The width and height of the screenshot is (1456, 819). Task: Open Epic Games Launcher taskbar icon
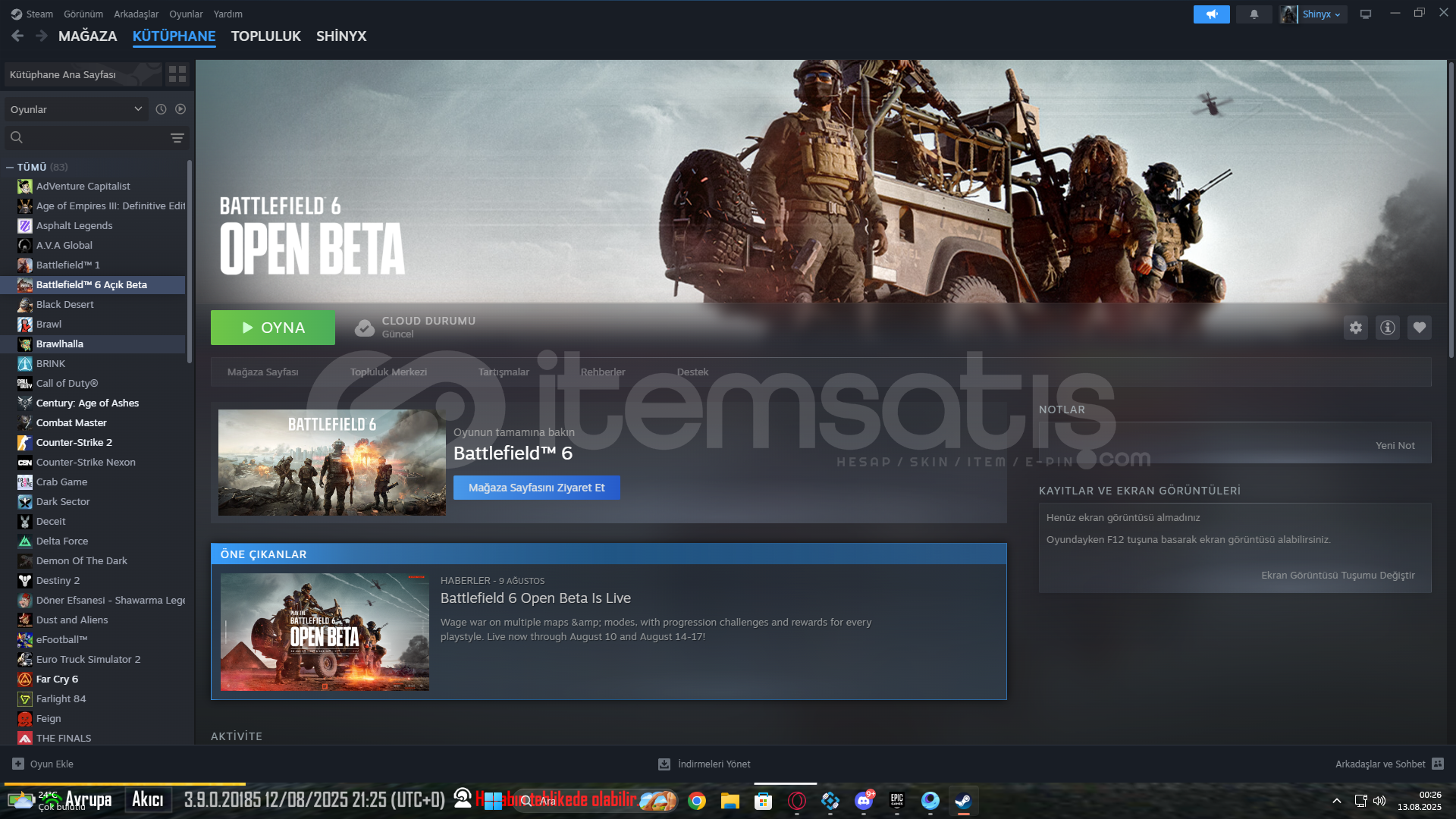pyautogui.click(x=897, y=801)
